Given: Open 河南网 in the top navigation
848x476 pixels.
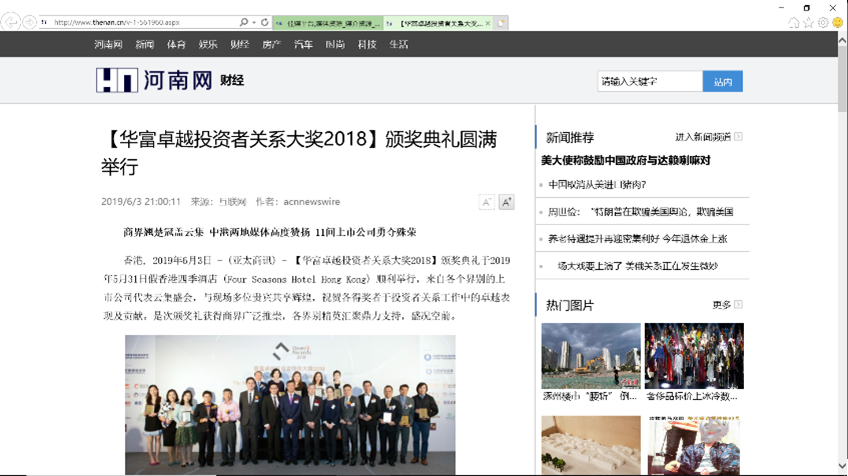Looking at the screenshot, I should [x=108, y=44].
